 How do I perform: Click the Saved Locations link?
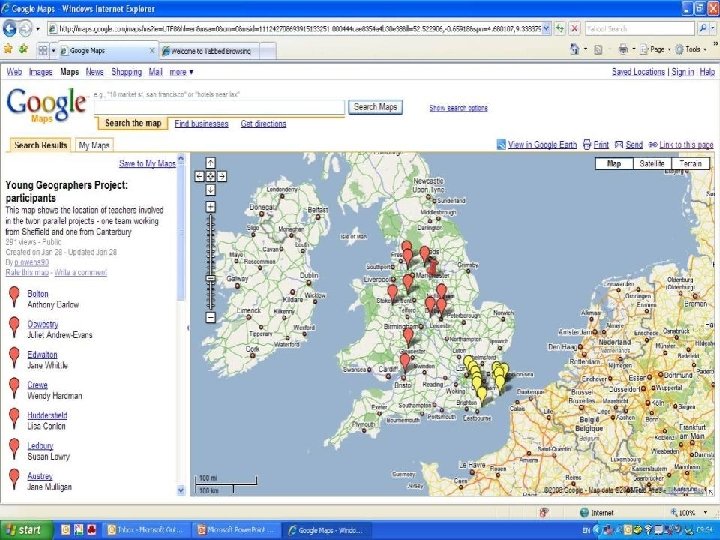point(638,72)
